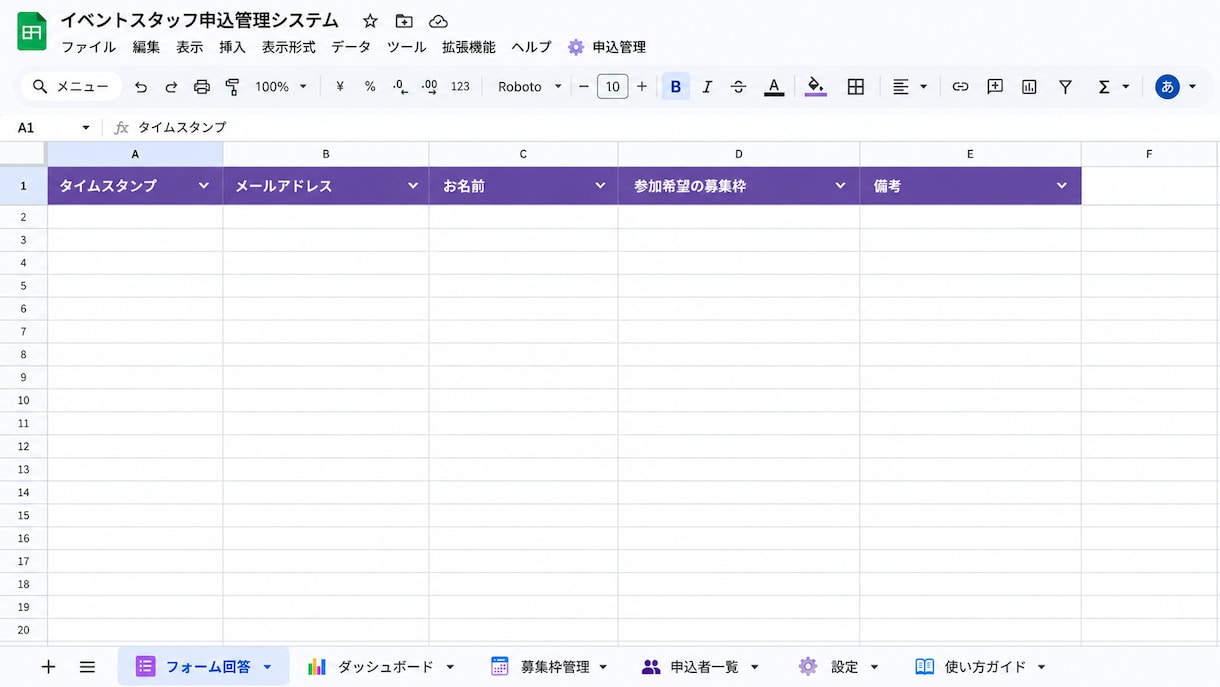Insert a comment
This screenshot has width=1220, height=687.
(x=995, y=87)
